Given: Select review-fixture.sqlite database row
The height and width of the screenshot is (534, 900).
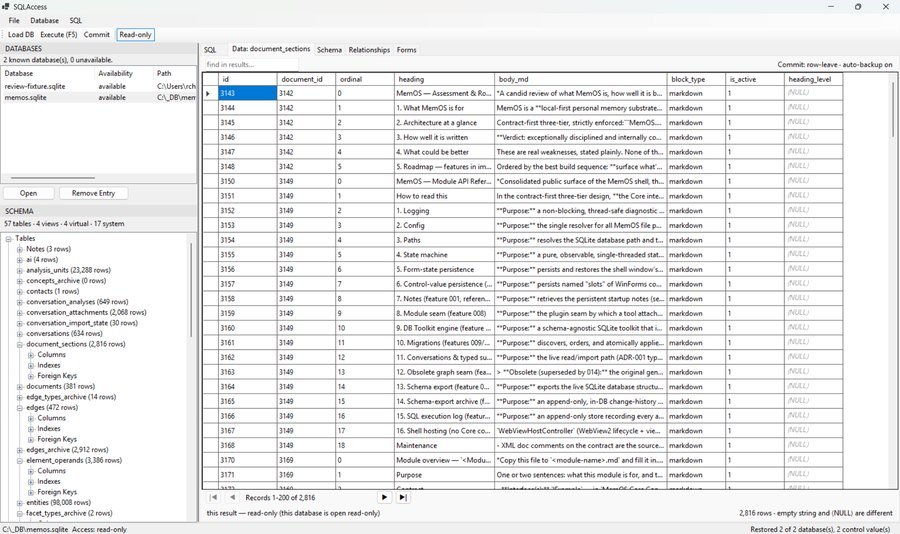Looking at the screenshot, I should (x=99, y=86).
